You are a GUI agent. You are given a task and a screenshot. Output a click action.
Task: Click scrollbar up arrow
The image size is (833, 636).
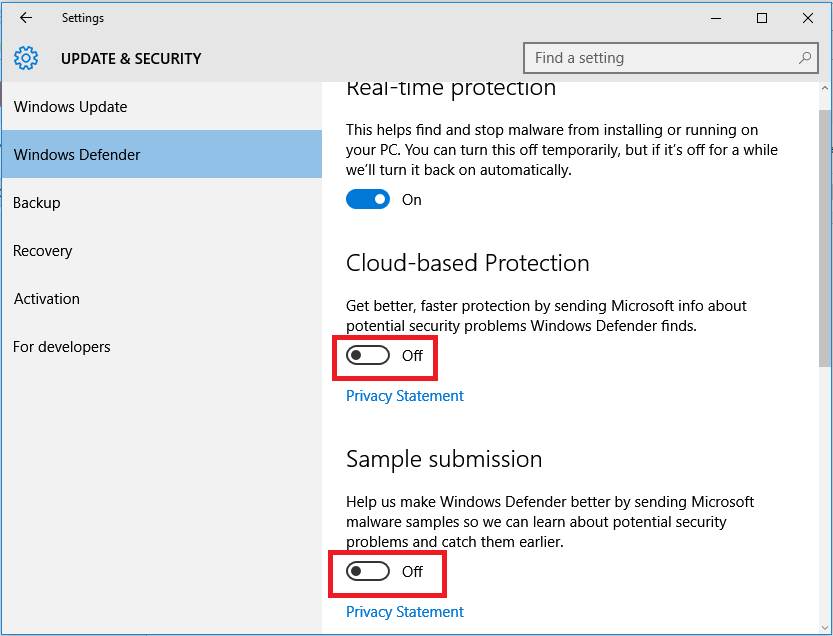pos(824,89)
